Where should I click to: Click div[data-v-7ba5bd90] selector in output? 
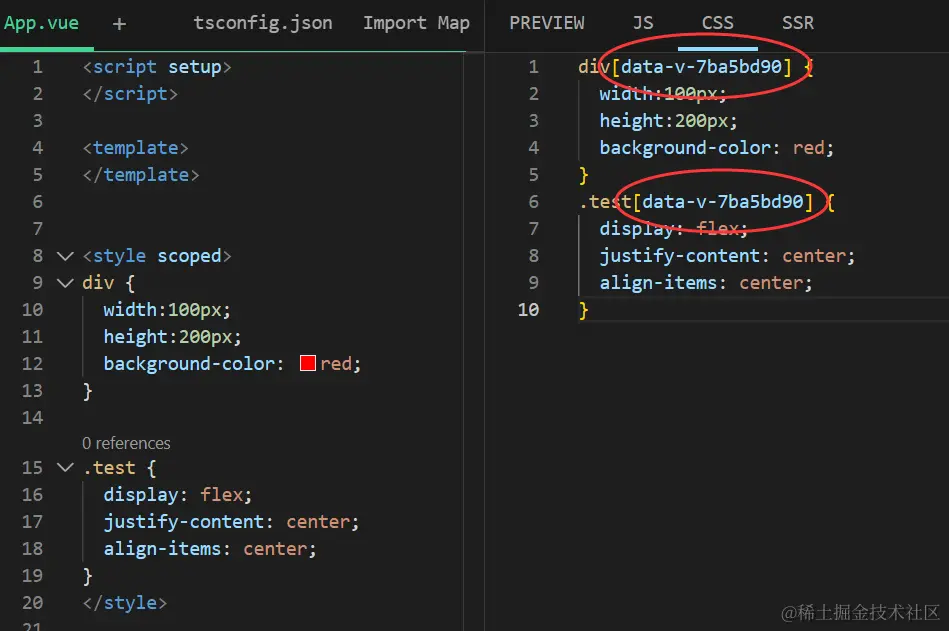pyautogui.click(x=685, y=67)
